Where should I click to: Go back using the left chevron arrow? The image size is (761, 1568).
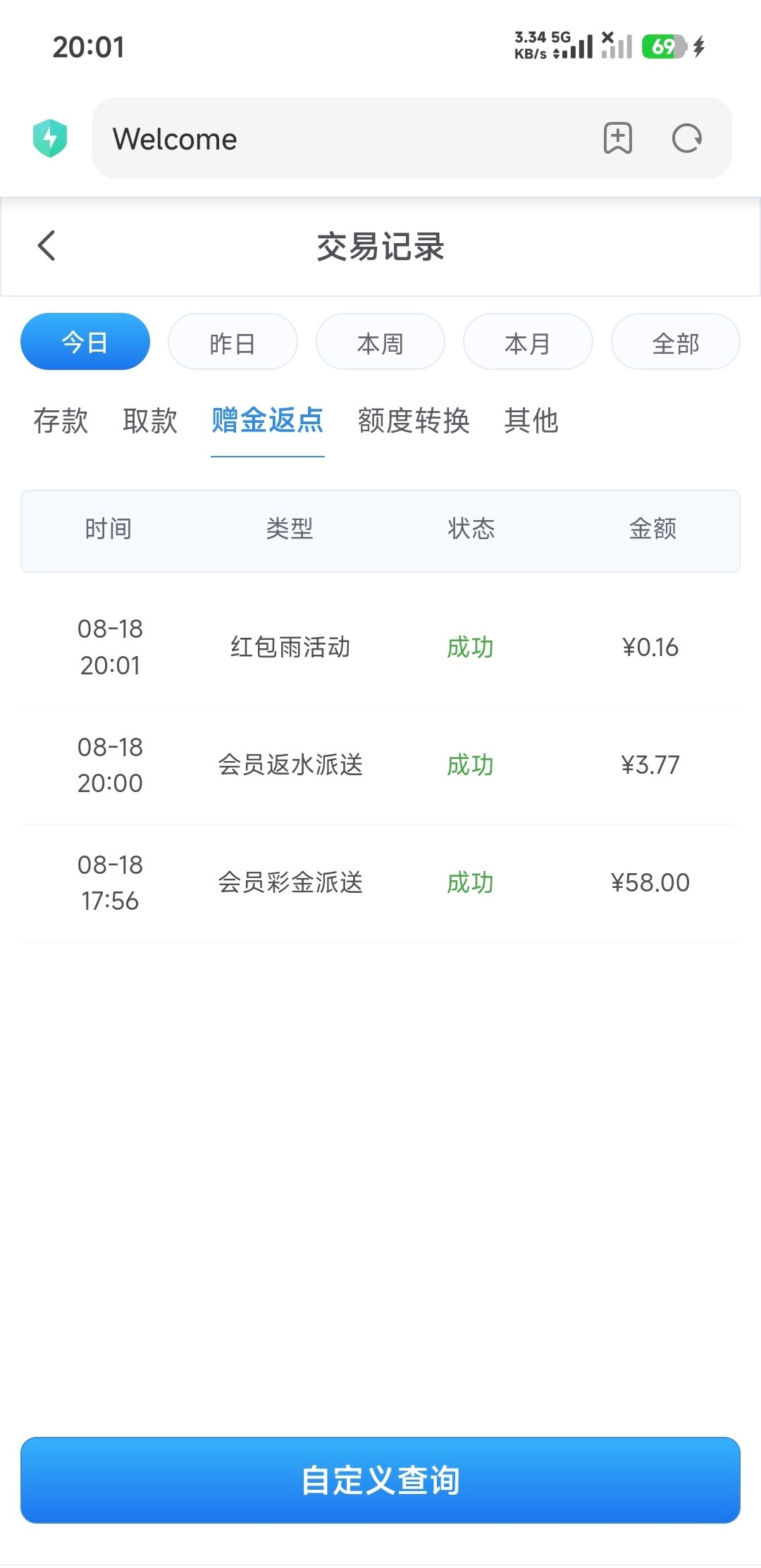click(x=47, y=246)
